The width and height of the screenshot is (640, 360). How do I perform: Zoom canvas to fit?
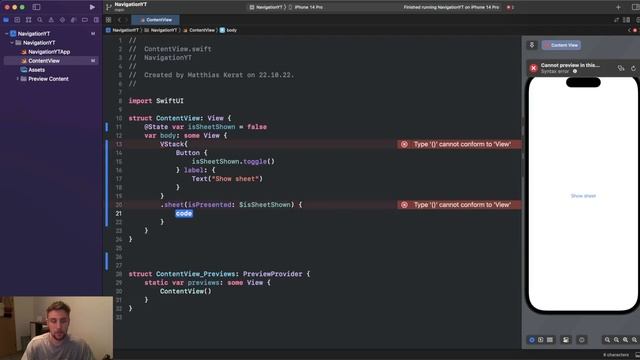coord(625,340)
